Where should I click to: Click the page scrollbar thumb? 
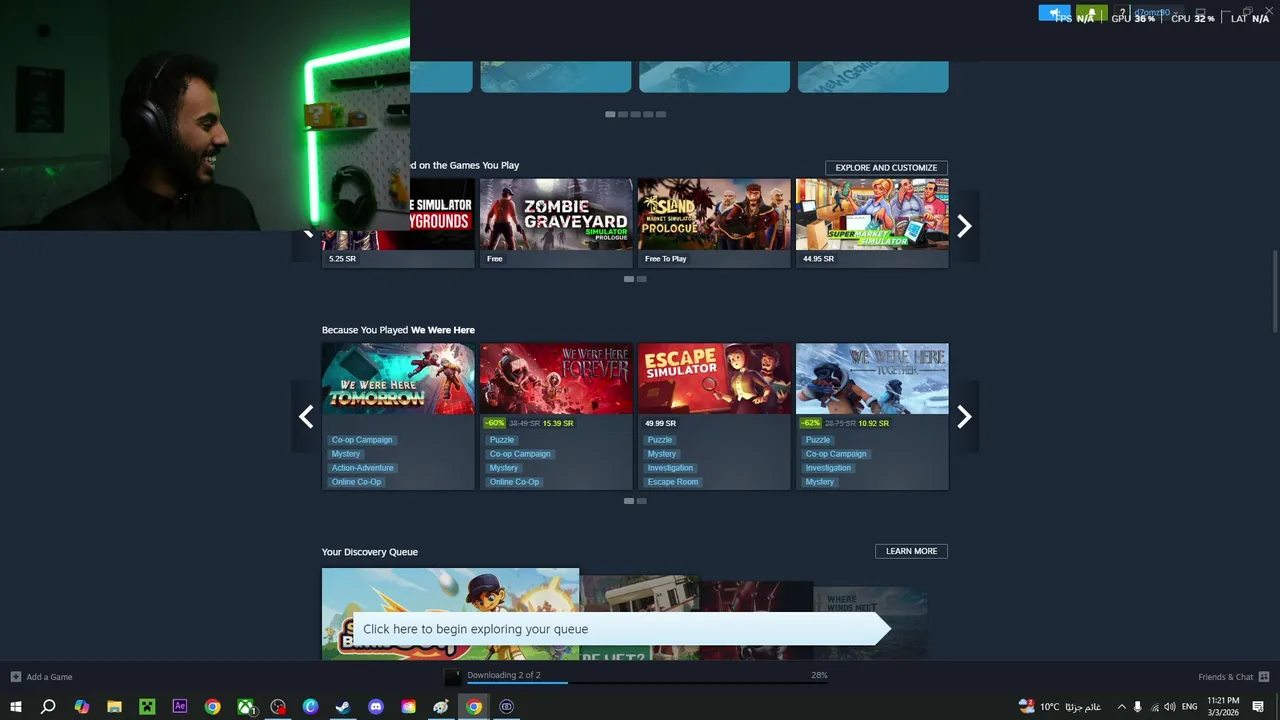point(1275,290)
